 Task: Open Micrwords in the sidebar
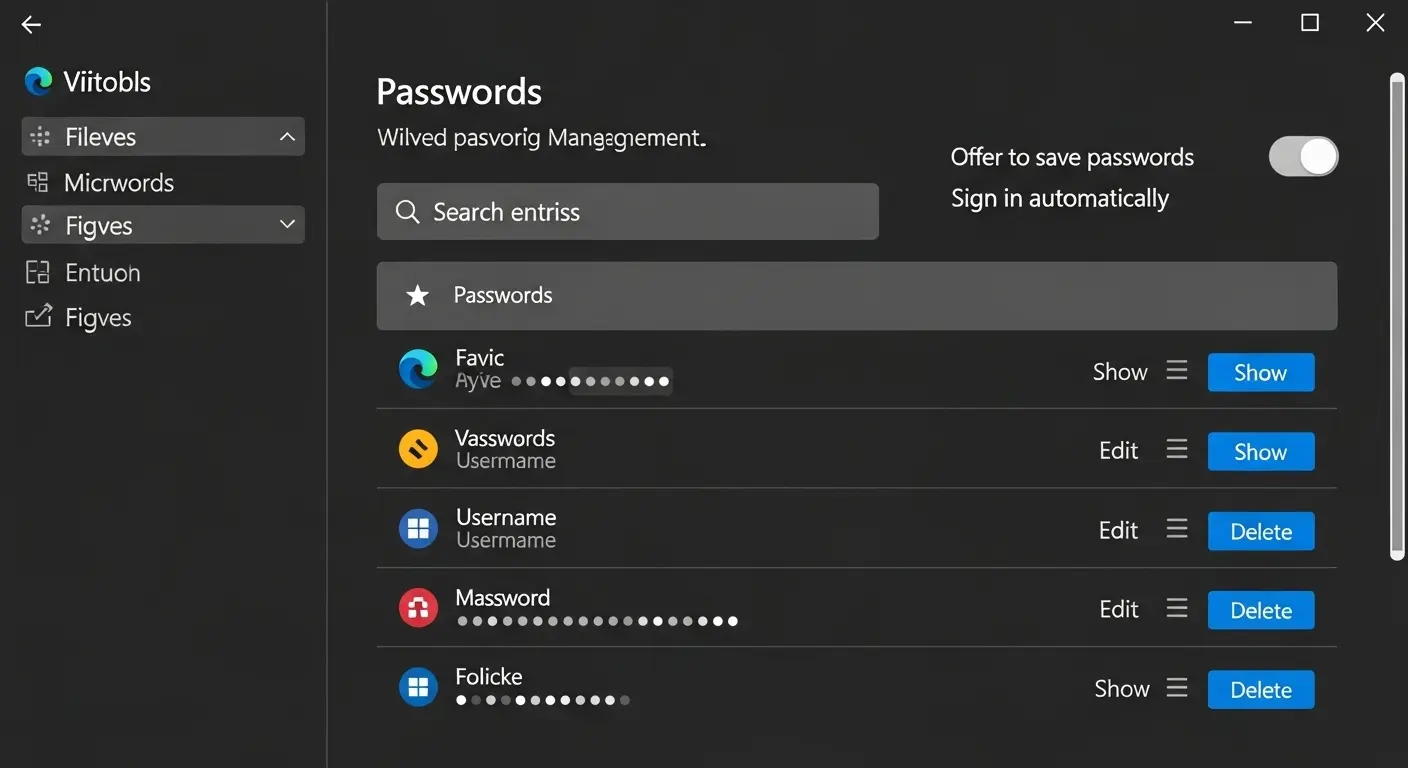point(119,182)
